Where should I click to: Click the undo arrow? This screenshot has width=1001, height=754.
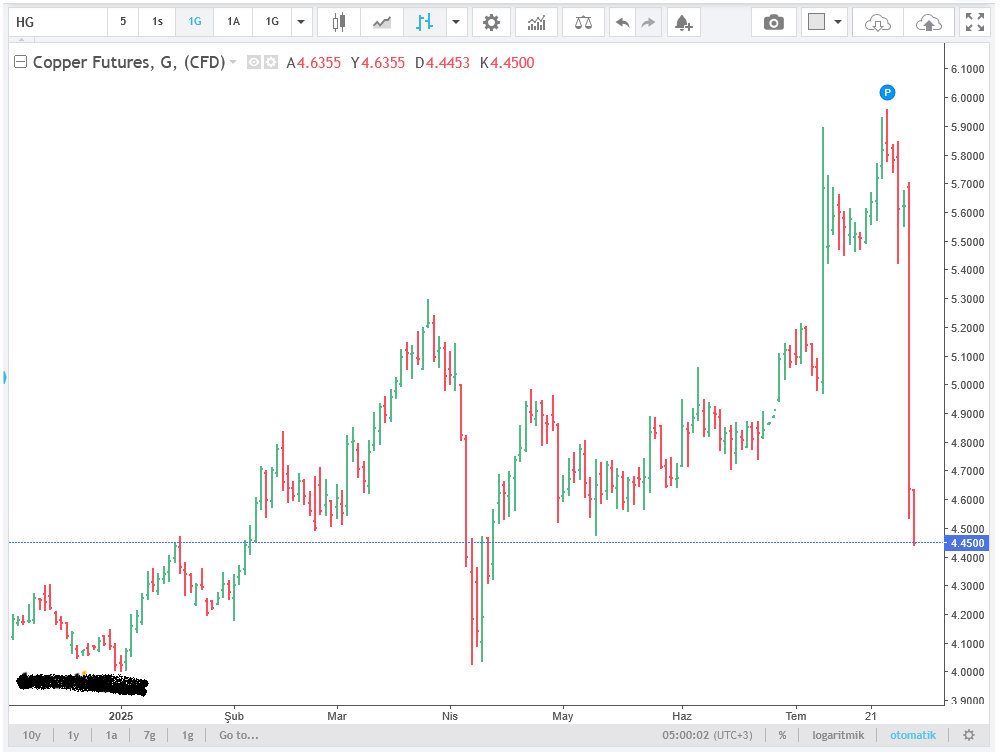pyautogui.click(x=622, y=21)
